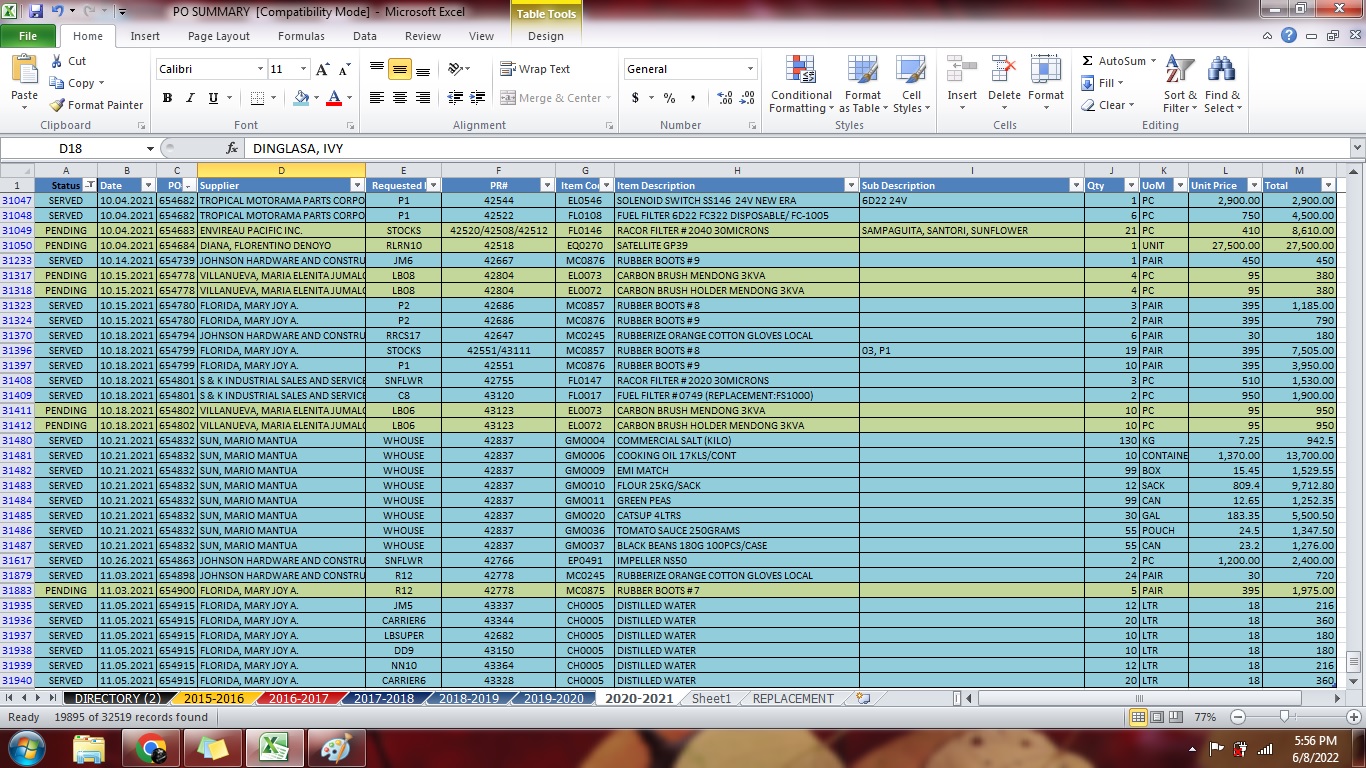Expand the General number format dropdown
Screen dimensions: 1366x768
pyautogui.click(x=750, y=69)
